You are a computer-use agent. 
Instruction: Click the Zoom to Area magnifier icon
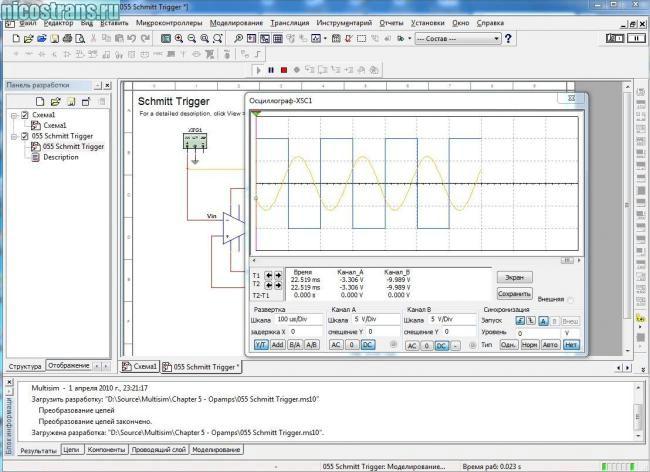coord(204,39)
